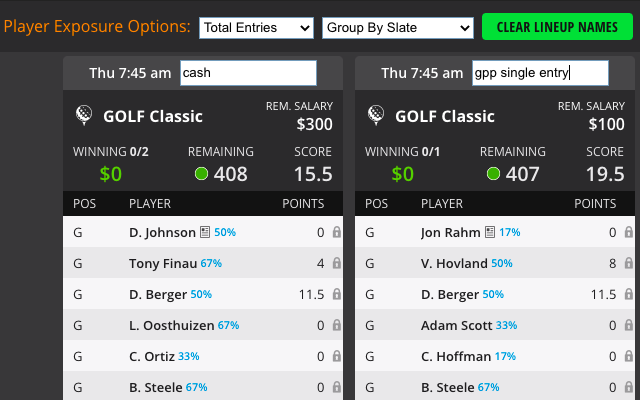The image size is (640, 400).
Task: Click the green status dot beside 408 remaining
Action: 201,173
